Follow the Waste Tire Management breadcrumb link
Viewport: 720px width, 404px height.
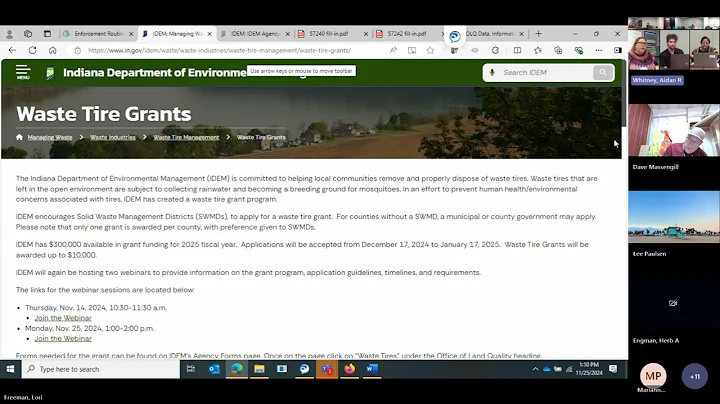[186, 137]
